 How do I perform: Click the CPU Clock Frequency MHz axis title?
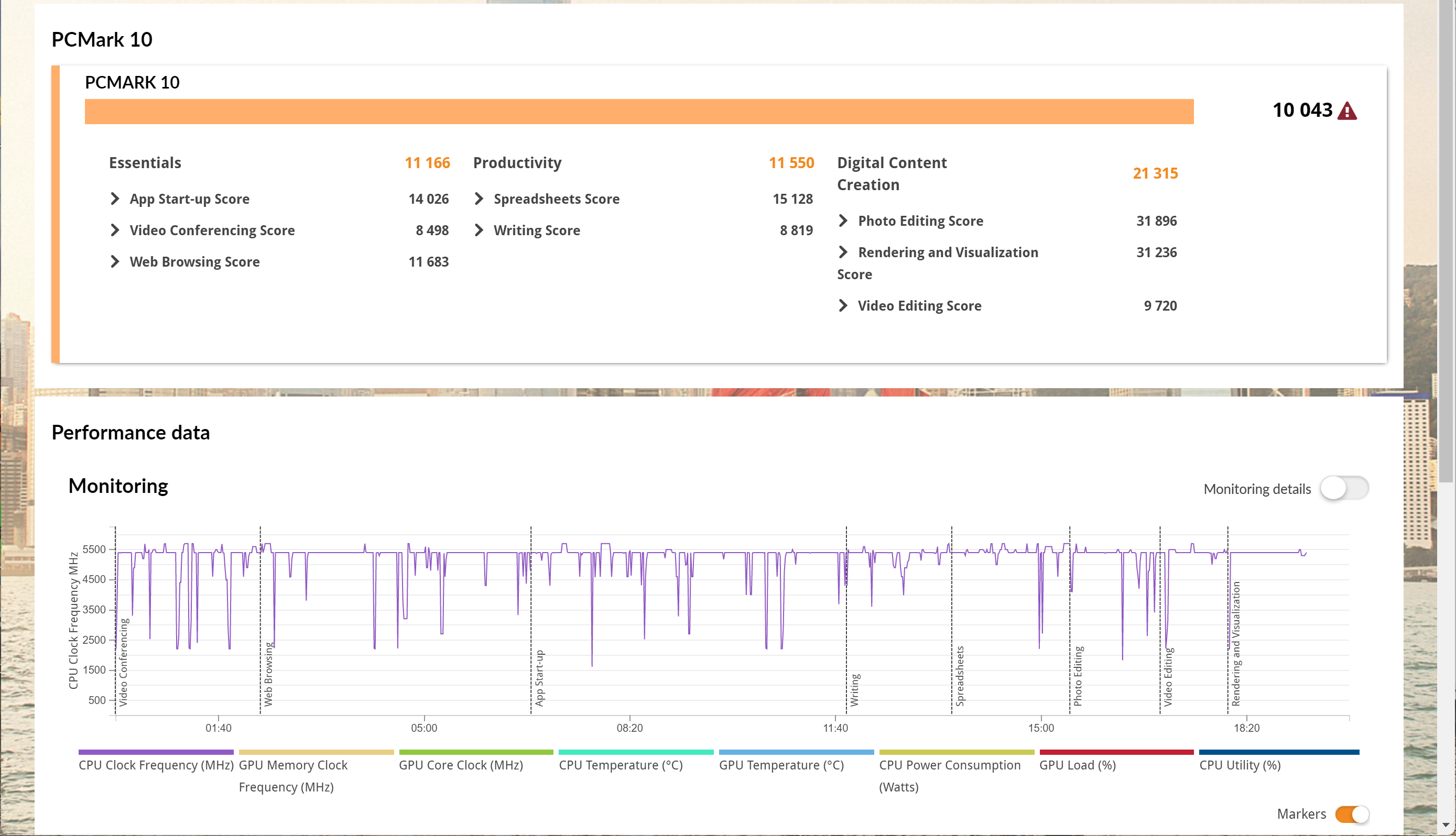(73, 620)
